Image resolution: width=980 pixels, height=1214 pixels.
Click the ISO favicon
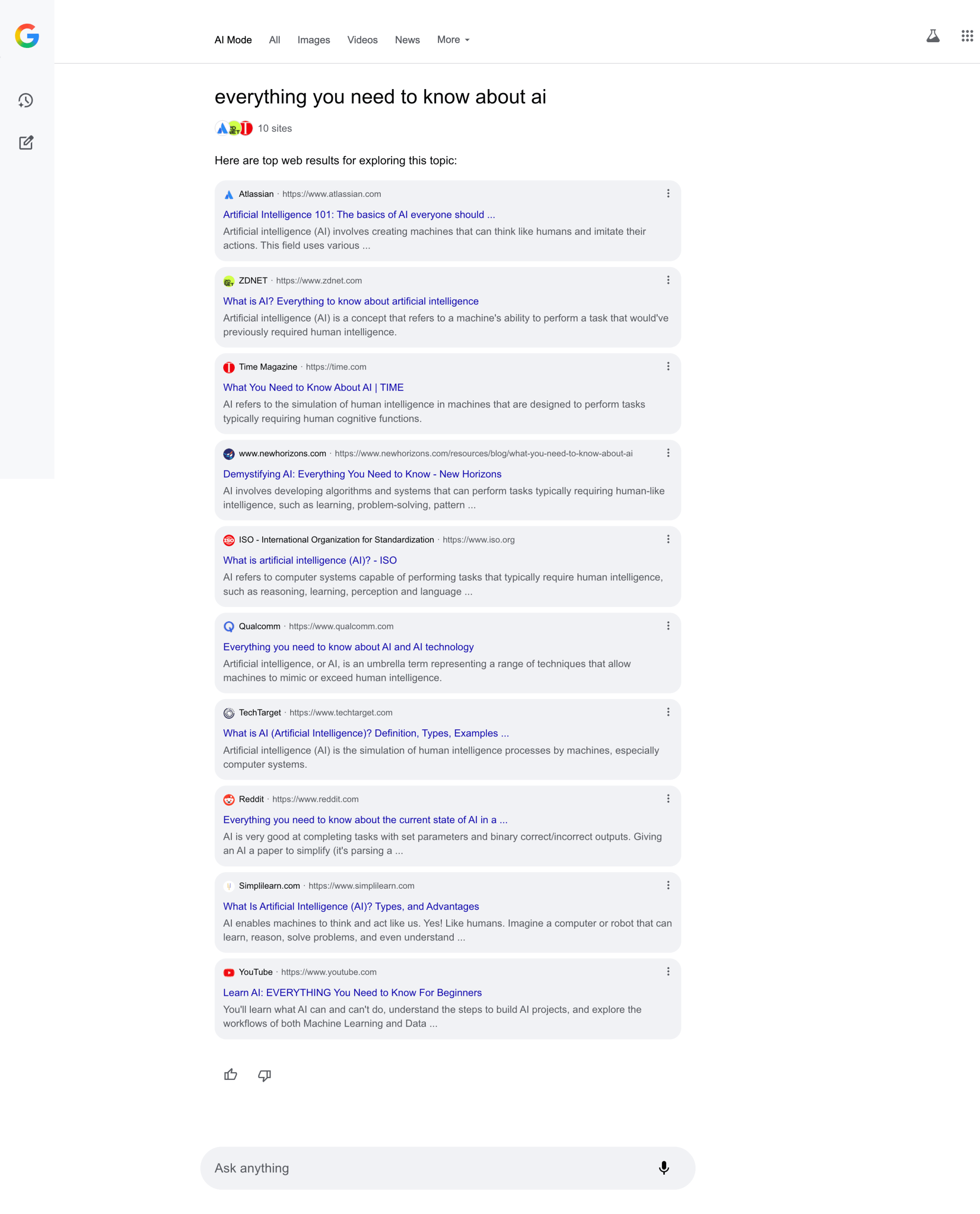228,540
